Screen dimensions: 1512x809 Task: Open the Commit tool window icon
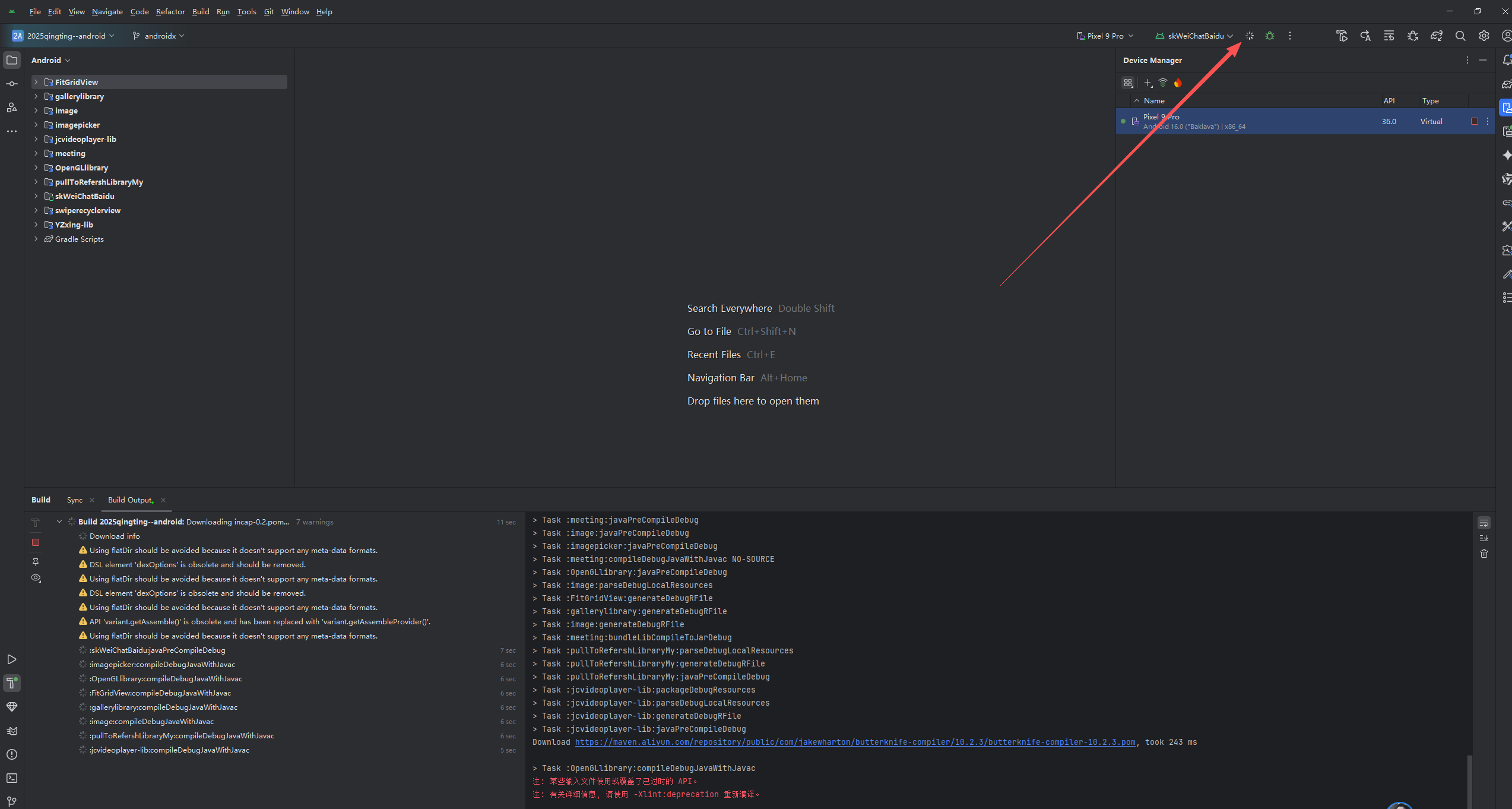(x=12, y=84)
